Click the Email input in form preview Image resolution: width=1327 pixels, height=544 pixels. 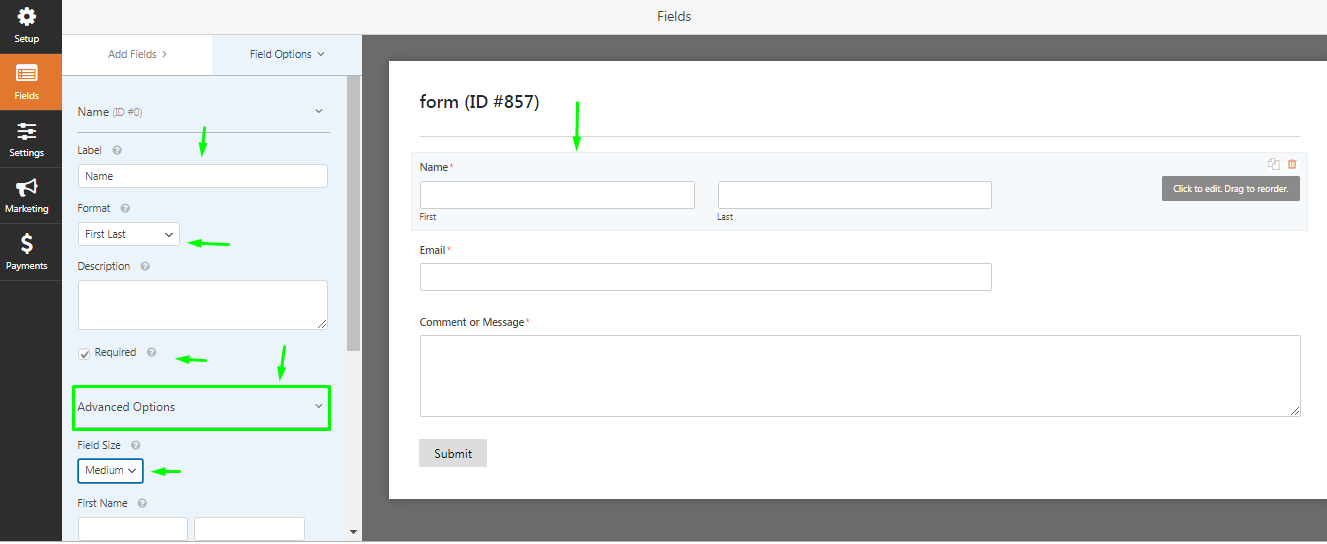(706, 277)
